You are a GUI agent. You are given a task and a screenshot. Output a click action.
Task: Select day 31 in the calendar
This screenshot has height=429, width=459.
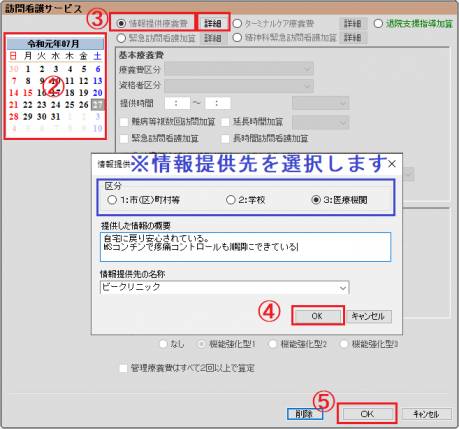point(56,117)
